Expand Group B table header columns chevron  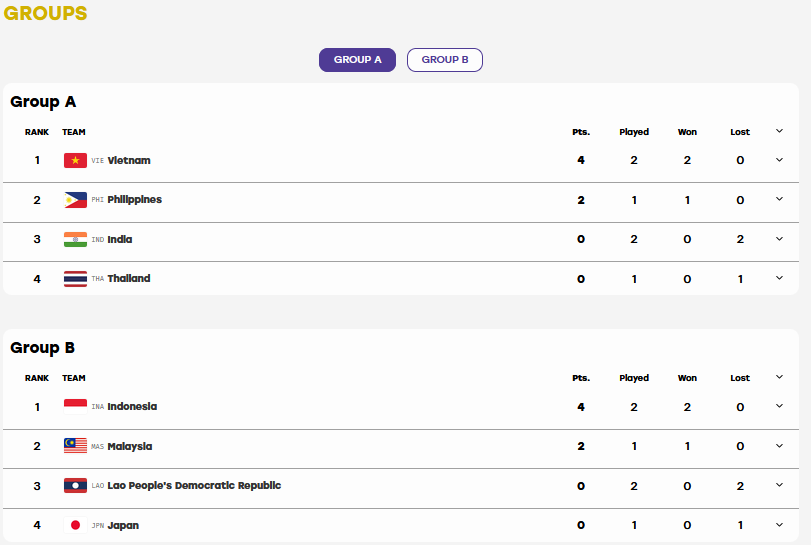pyautogui.click(x=779, y=377)
